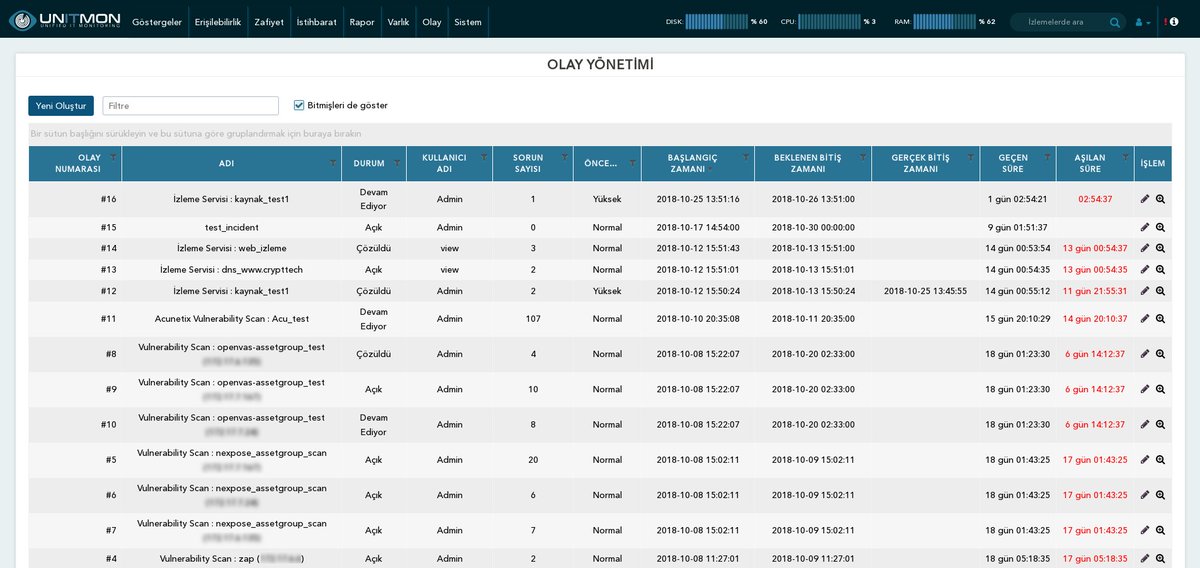The height and width of the screenshot is (568, 1200).
Task: Click the info alert icon in the top bar
Action: pos(1174,22)
